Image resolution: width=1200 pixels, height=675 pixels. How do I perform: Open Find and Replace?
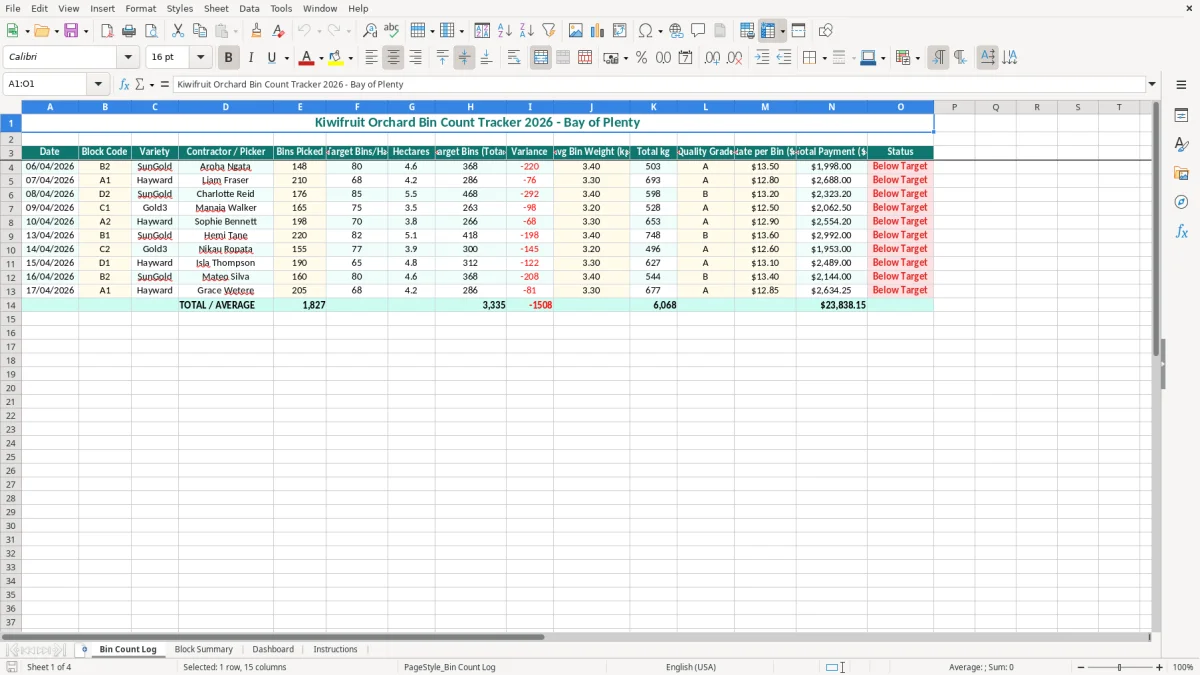point(370,31)
